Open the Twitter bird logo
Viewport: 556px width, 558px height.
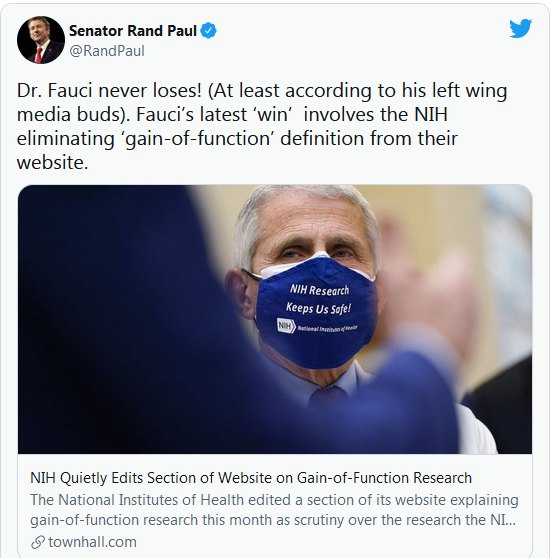pos(520,28)
